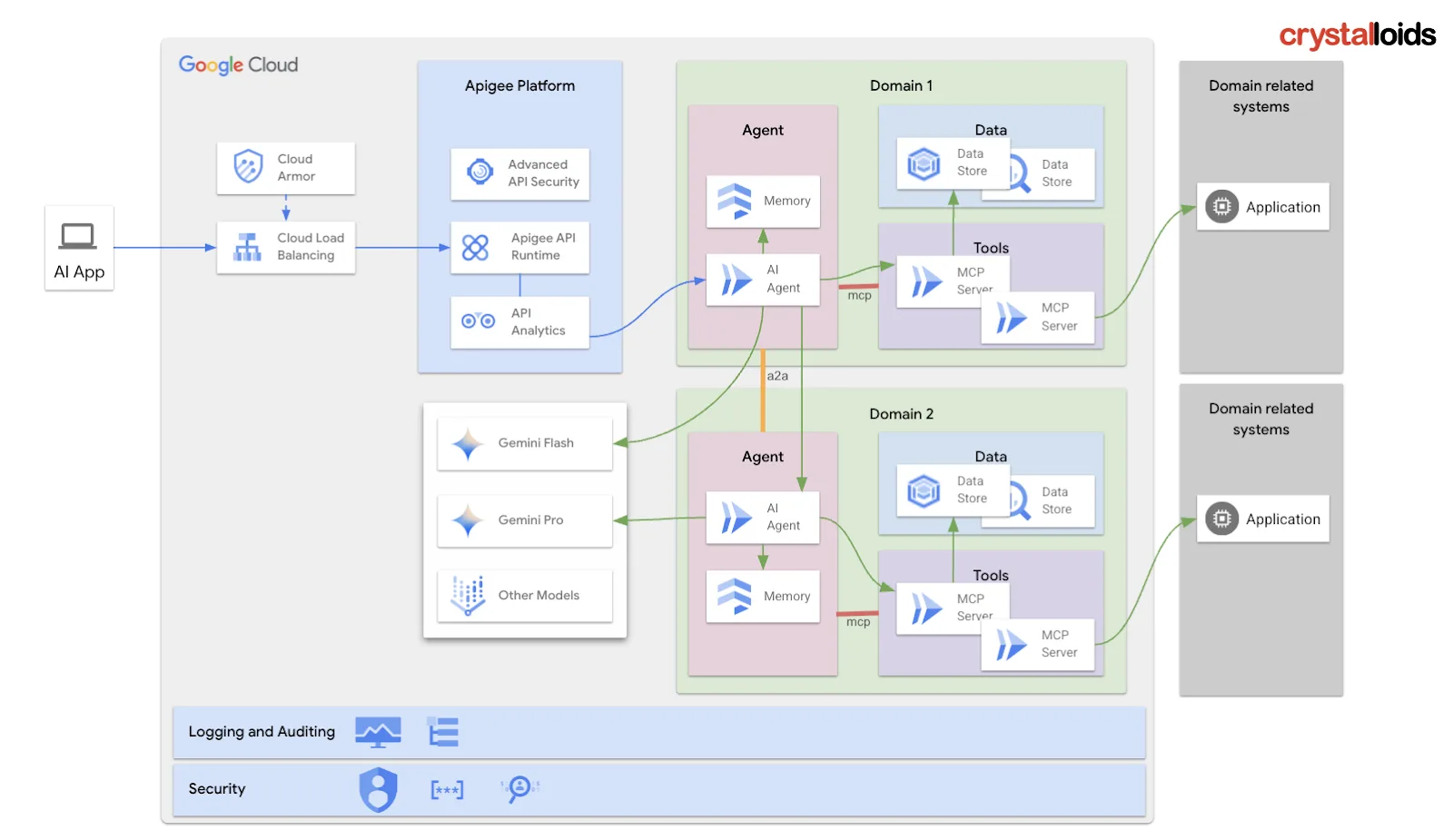Viewport: 1453px width, 840px height.
Task: Click the Domain 2 AI Agent icon
Action: tap(736, 518)
